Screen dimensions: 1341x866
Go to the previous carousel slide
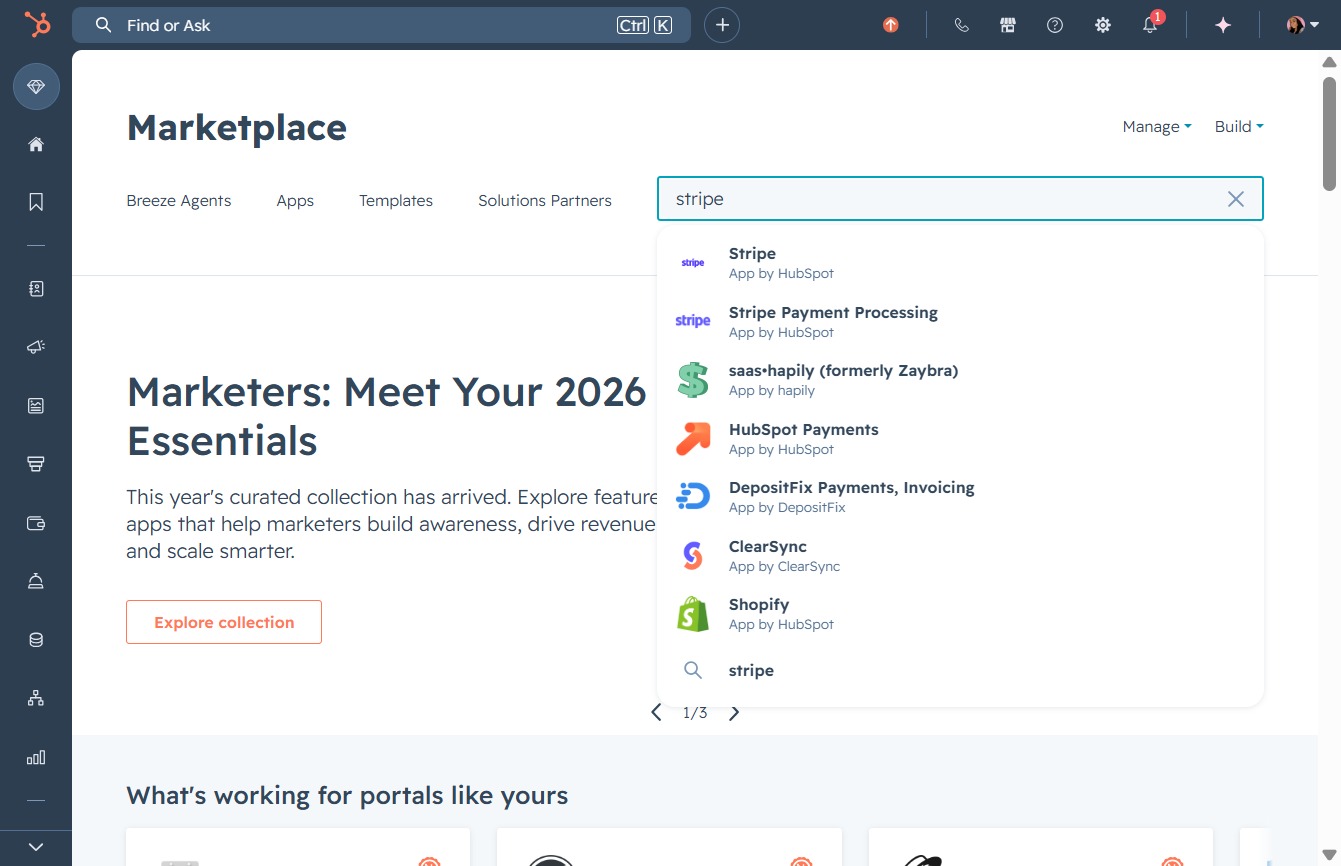[x=656, y=712]
